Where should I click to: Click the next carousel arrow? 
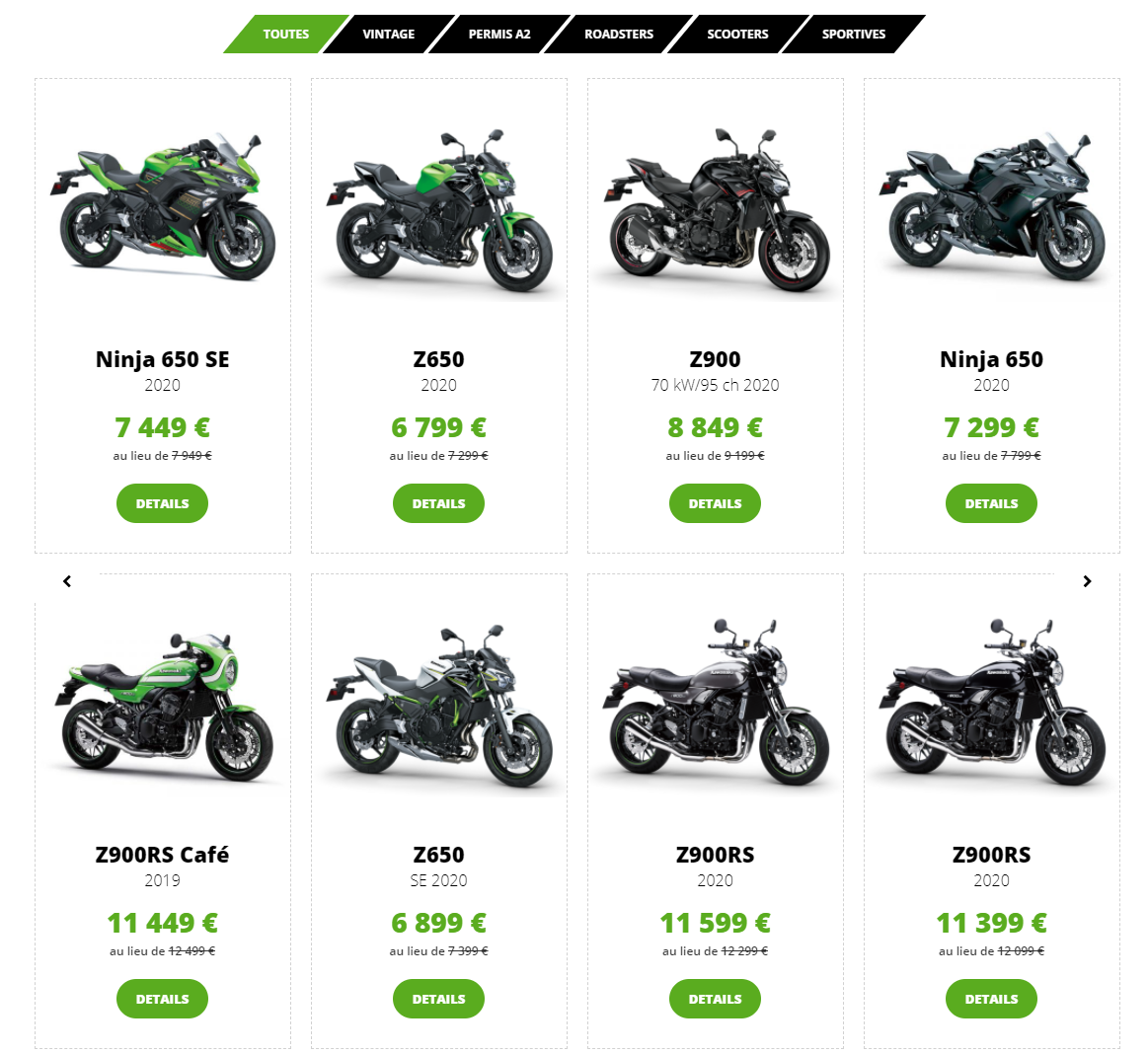coord(1087,581)
